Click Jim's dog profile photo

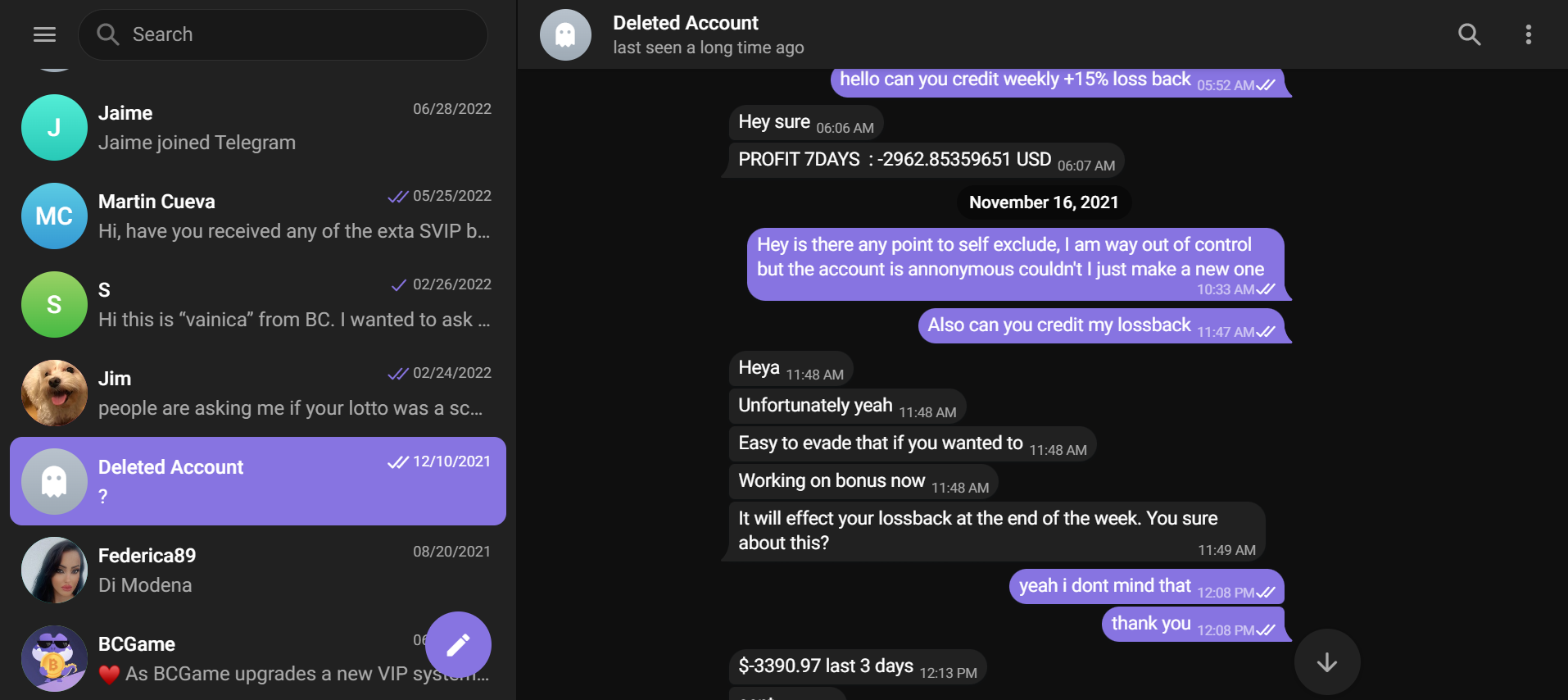tap(54, 393)
